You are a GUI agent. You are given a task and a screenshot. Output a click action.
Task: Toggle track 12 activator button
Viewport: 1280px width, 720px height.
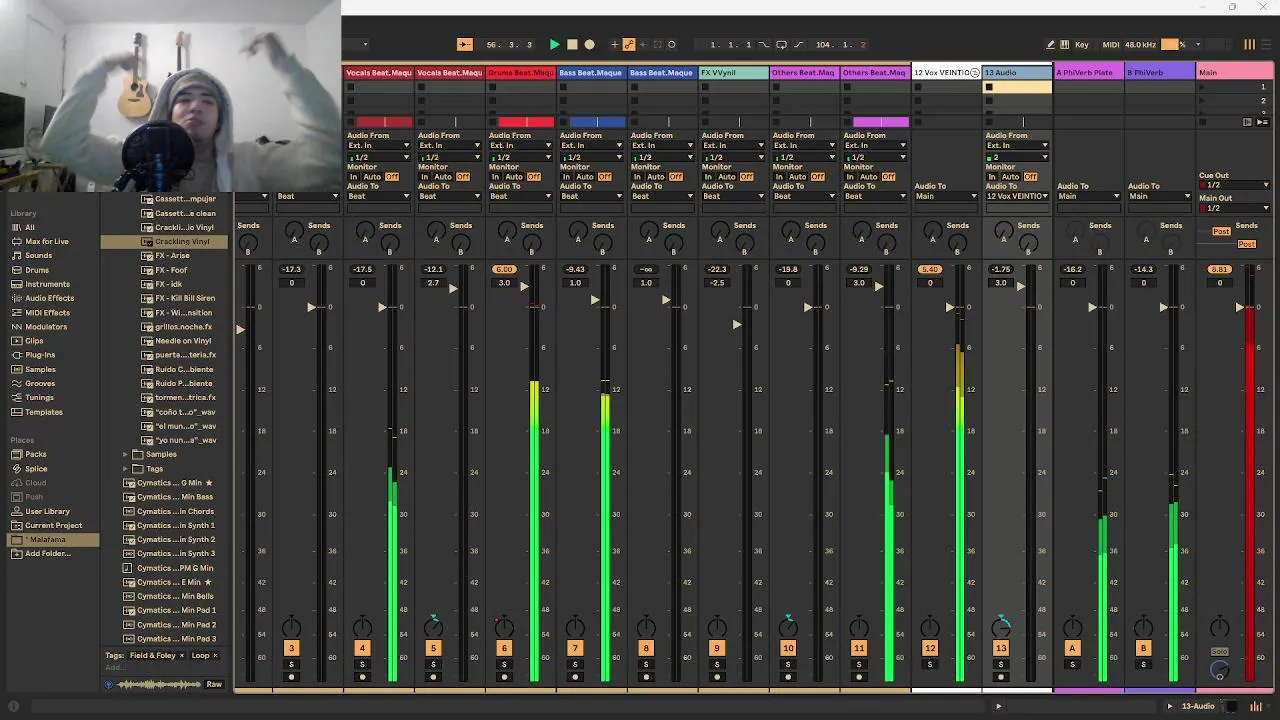930,648
